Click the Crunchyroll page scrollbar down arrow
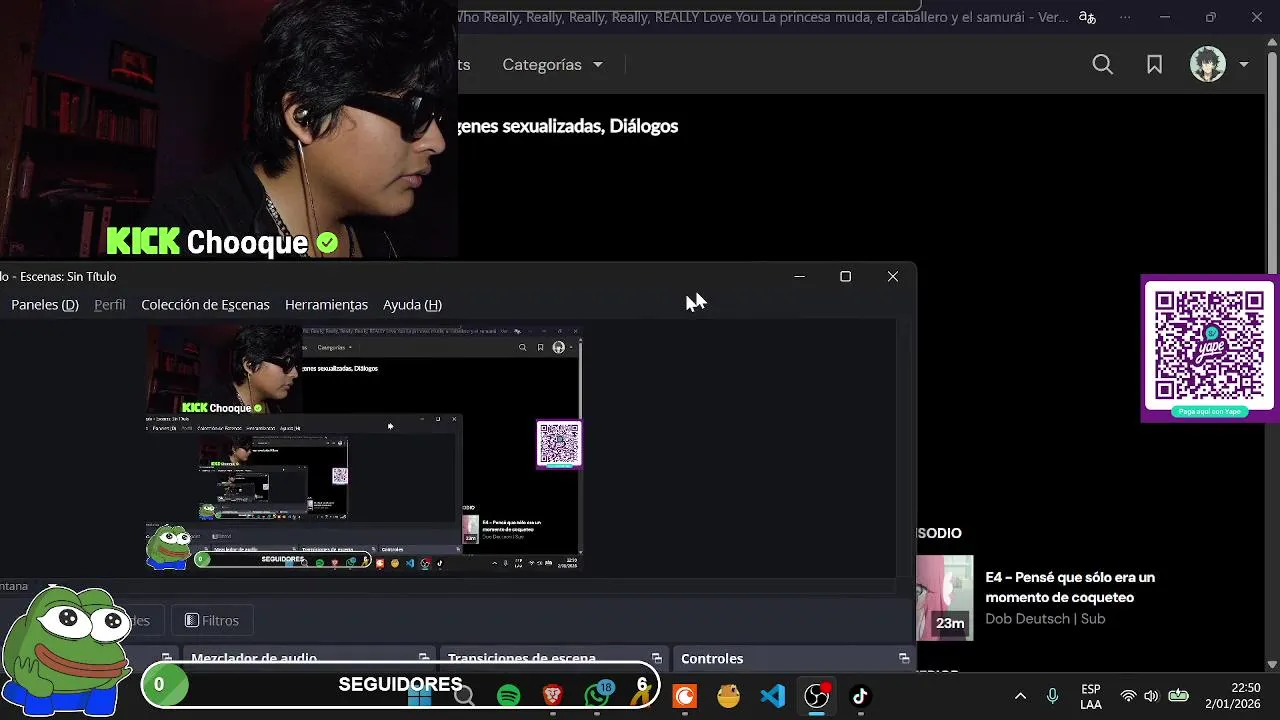 (1272, 664)
